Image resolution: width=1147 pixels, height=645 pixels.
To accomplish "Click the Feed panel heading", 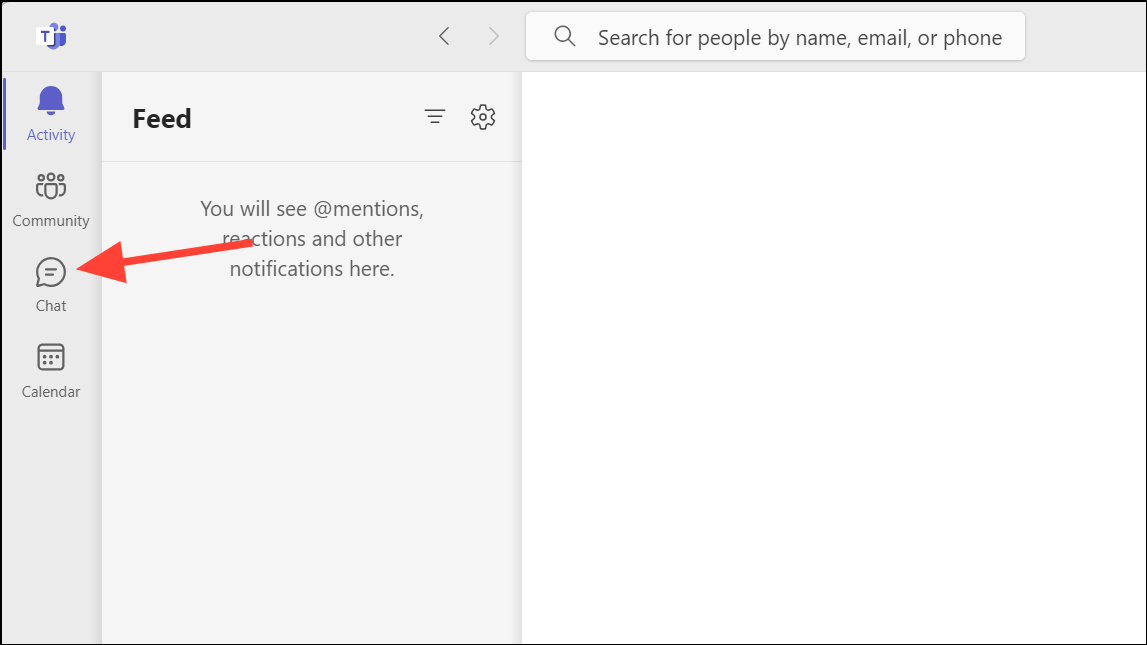I will coord(161,118).
